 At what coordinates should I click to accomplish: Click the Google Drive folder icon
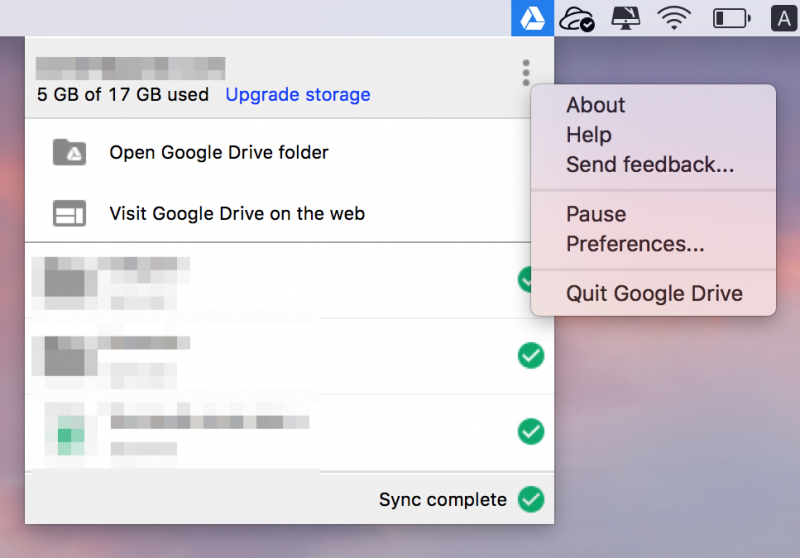coord(69,152)
